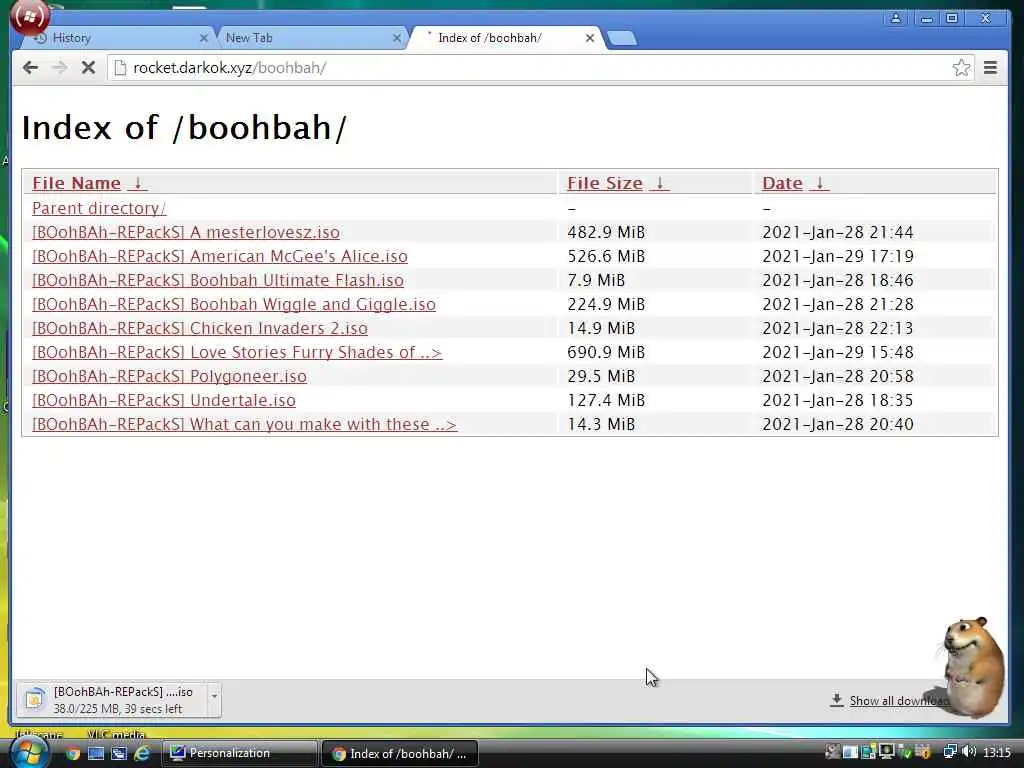The width and height of the screenshot is (1024, 768).
Task: Open the Chrome hamburger menu
Action: [x=990, y=67]
